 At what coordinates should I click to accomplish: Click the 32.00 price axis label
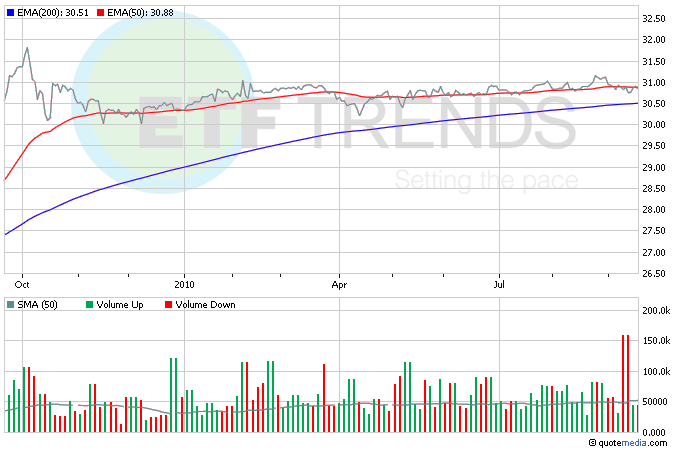click(654, 40)
